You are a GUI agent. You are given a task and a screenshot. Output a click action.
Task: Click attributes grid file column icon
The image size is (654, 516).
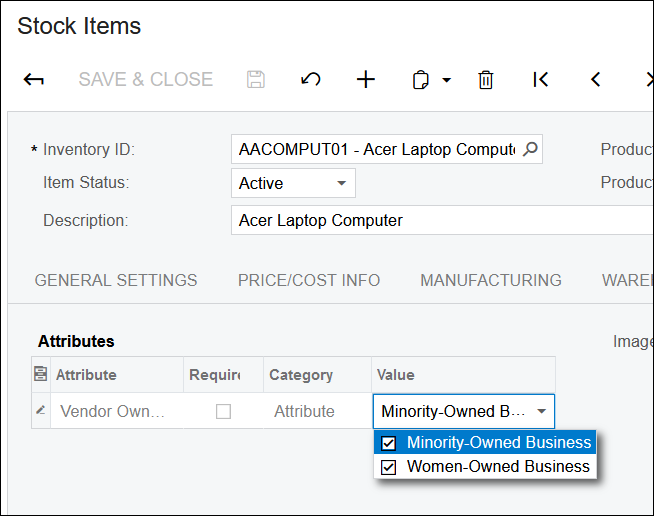coord(40,375)
